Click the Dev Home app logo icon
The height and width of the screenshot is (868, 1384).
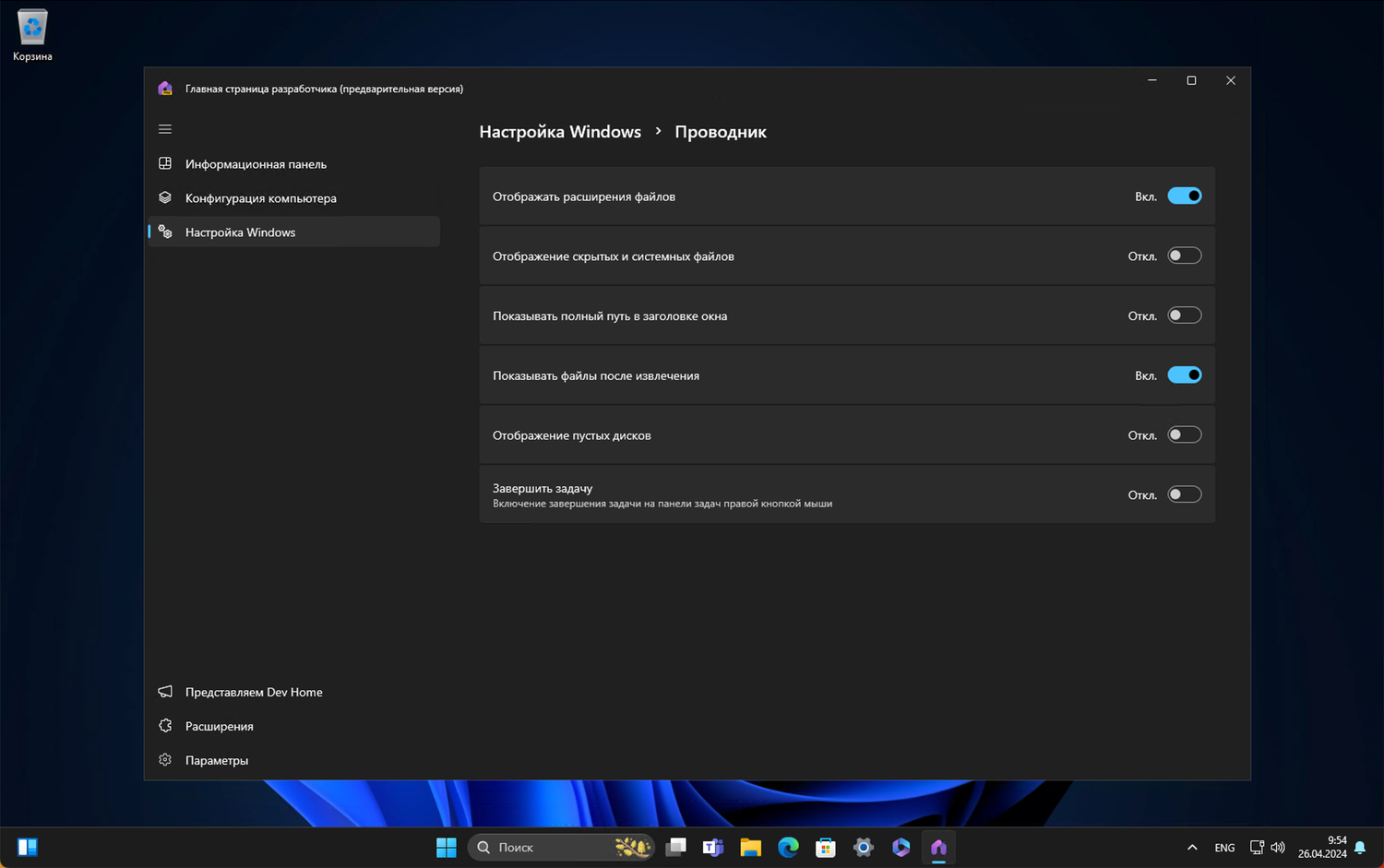[165, 89]
